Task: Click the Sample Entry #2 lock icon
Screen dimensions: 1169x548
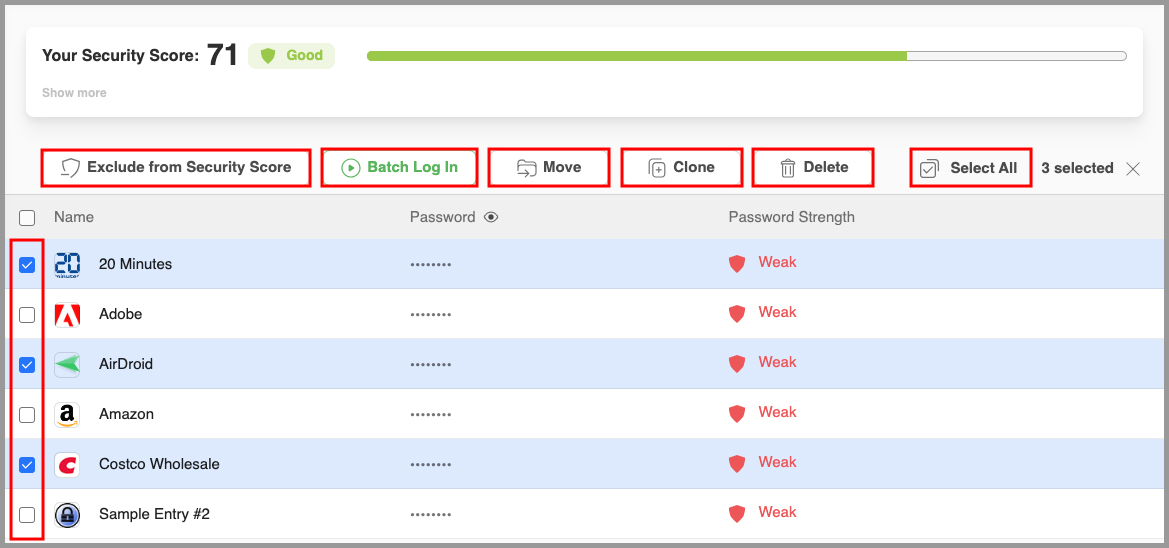Action: coord(67,514)
